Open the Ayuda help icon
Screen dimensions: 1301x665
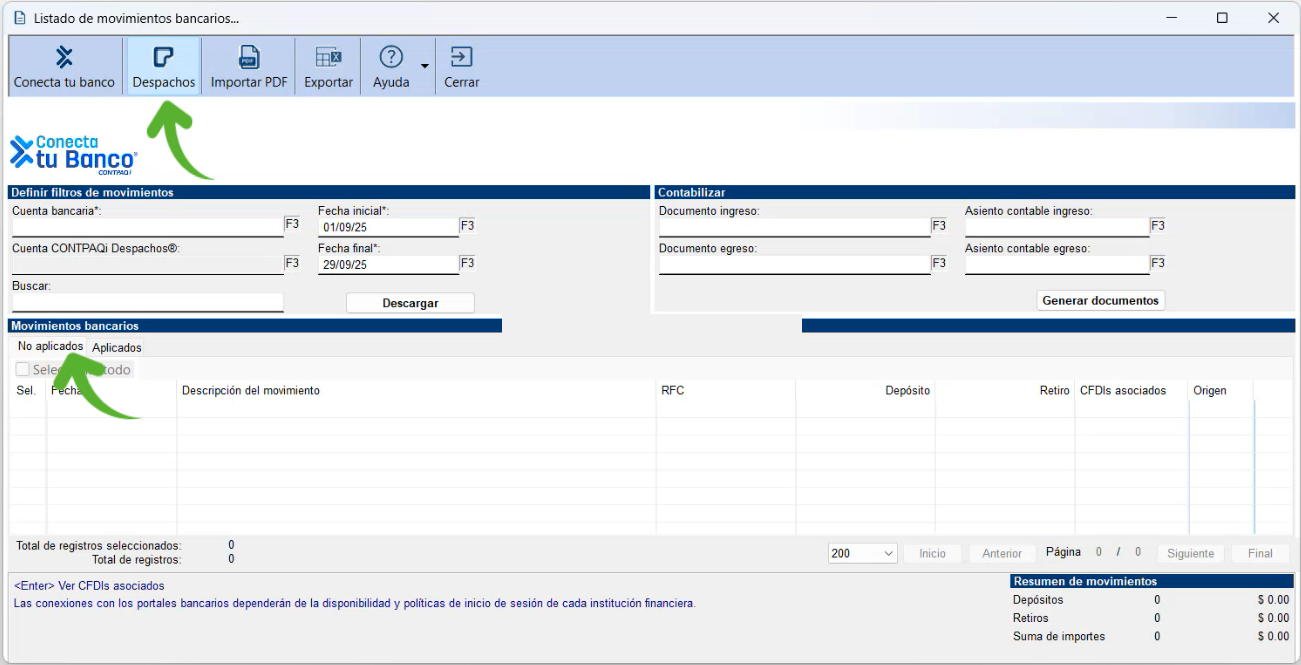[391, 58]
